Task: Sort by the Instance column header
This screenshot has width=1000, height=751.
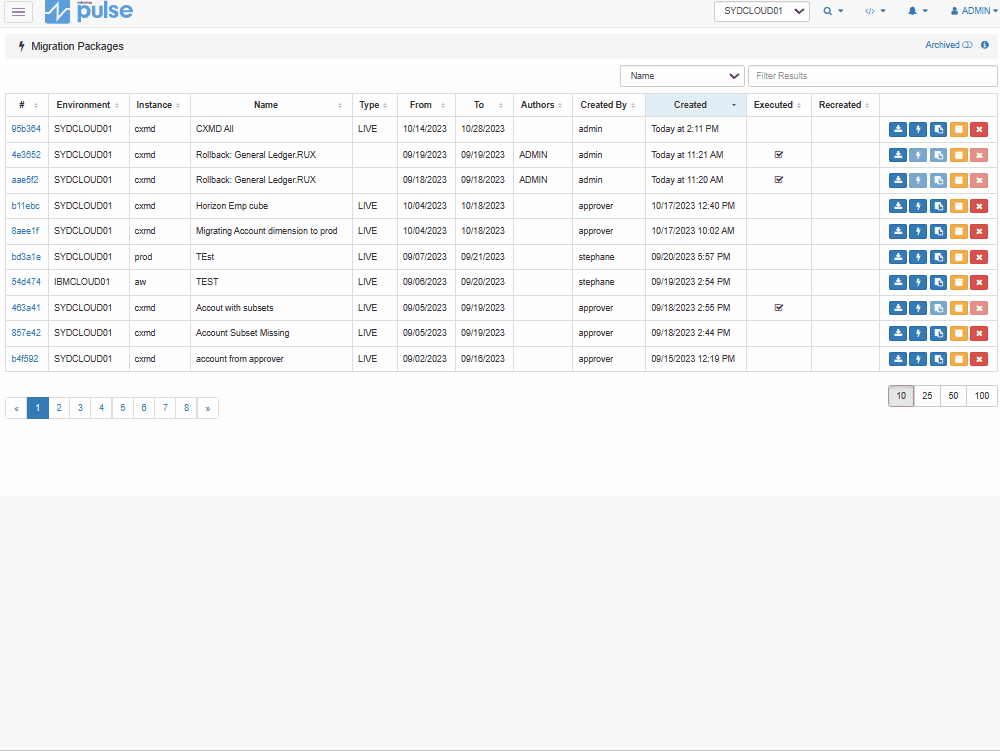Action: [x=159, y=105]
